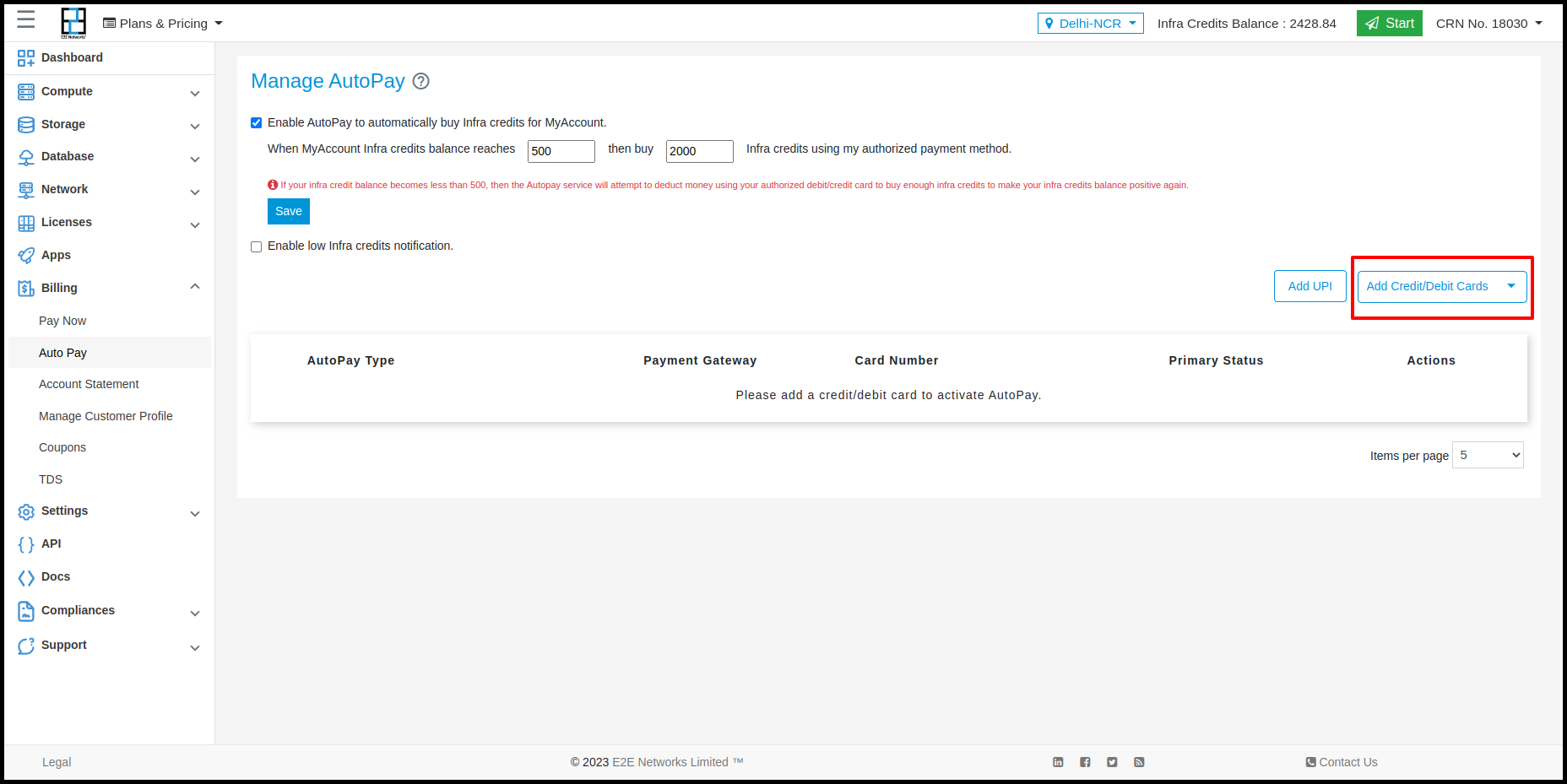The height and width of the screenshot is (784, 1567).
Task: Click the E2E Networks logo
Action: pos(73,23)
